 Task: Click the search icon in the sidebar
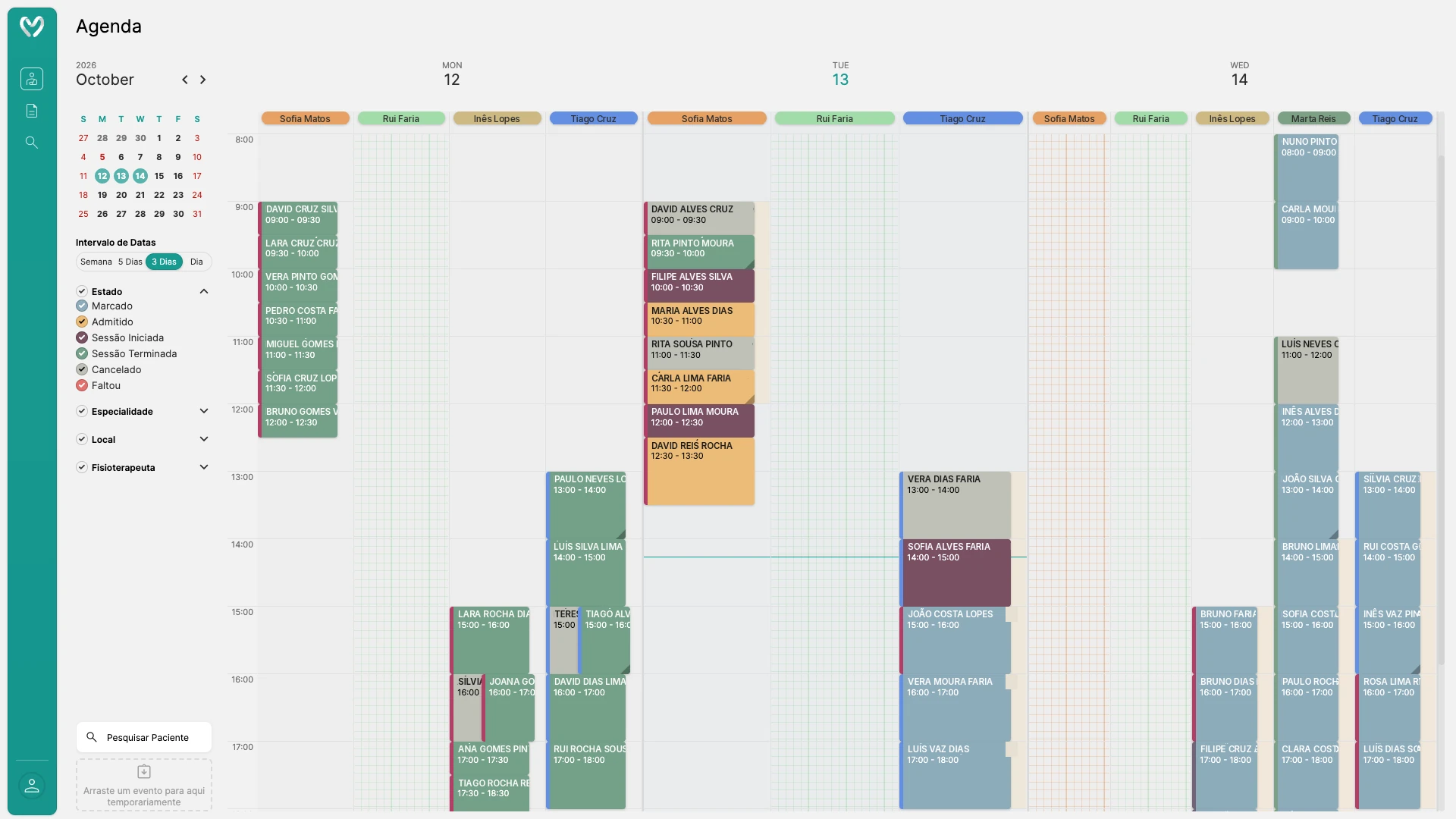click(x=32, y=143)
